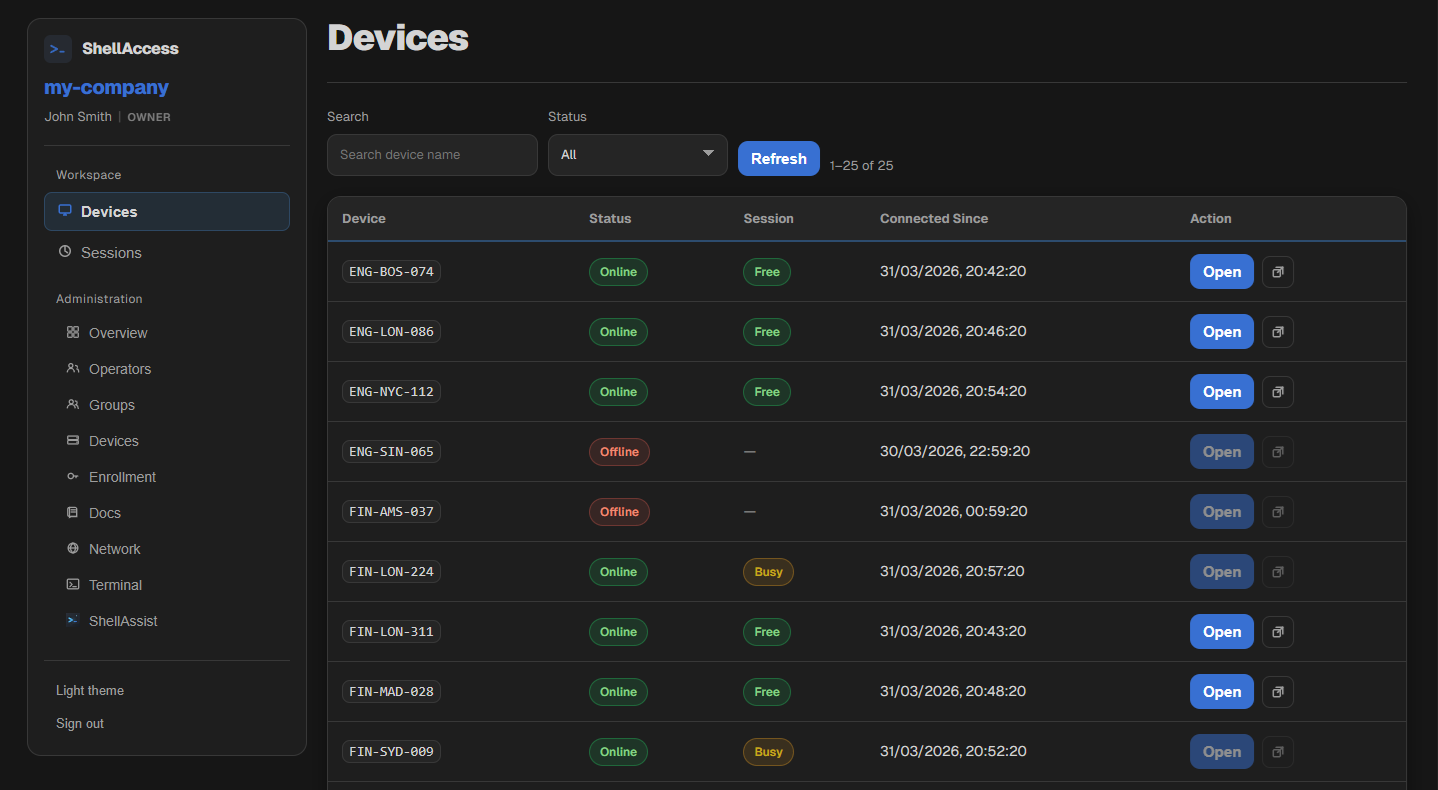Screen dimensions: 1438x790
Task: Click the monitor icon beside Workspace Devices
Action: click(x=65, y=211)
